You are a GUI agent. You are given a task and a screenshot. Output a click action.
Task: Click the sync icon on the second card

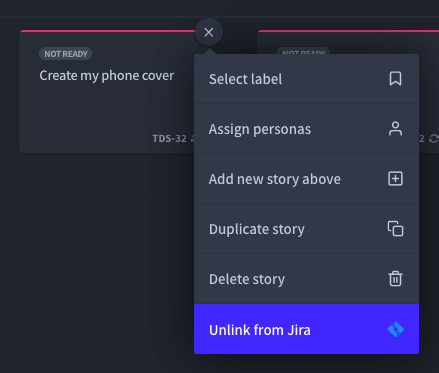click(434, 139)
